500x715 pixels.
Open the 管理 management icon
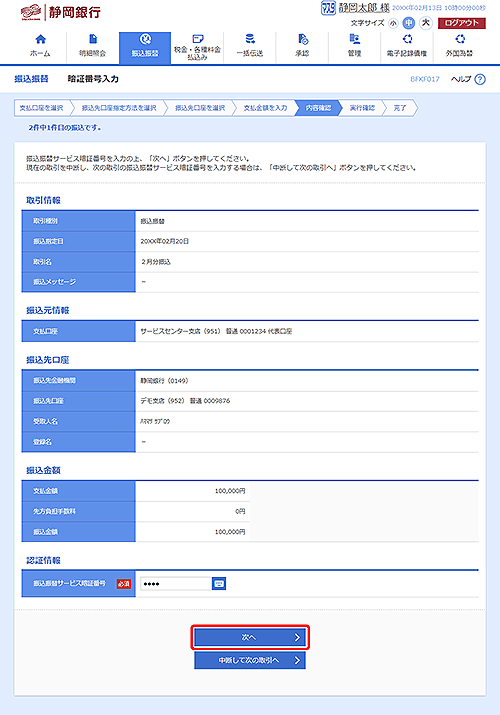pyautogui.click(x=355, y=39)
